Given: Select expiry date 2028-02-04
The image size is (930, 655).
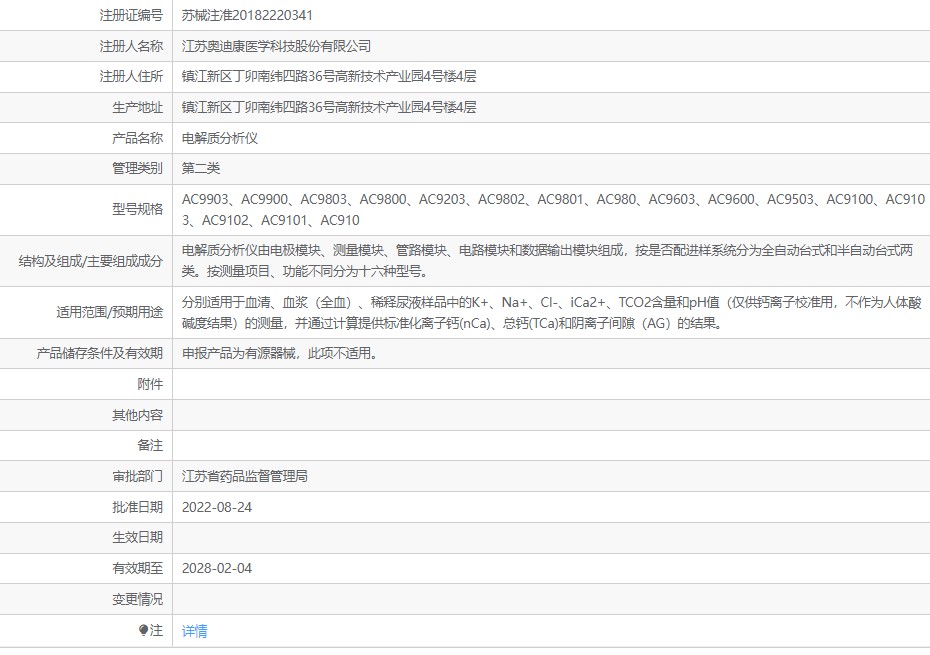Looking at the screenshot, I should pos(217,568).
